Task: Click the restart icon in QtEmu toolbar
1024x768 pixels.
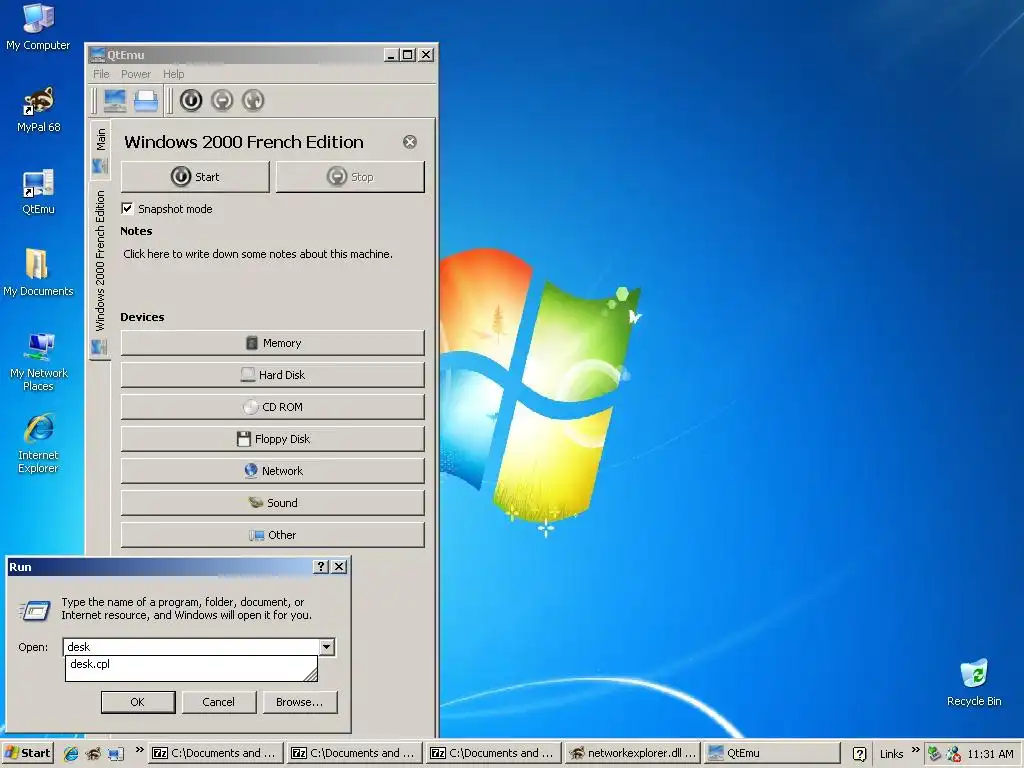Action: (253, 101)
